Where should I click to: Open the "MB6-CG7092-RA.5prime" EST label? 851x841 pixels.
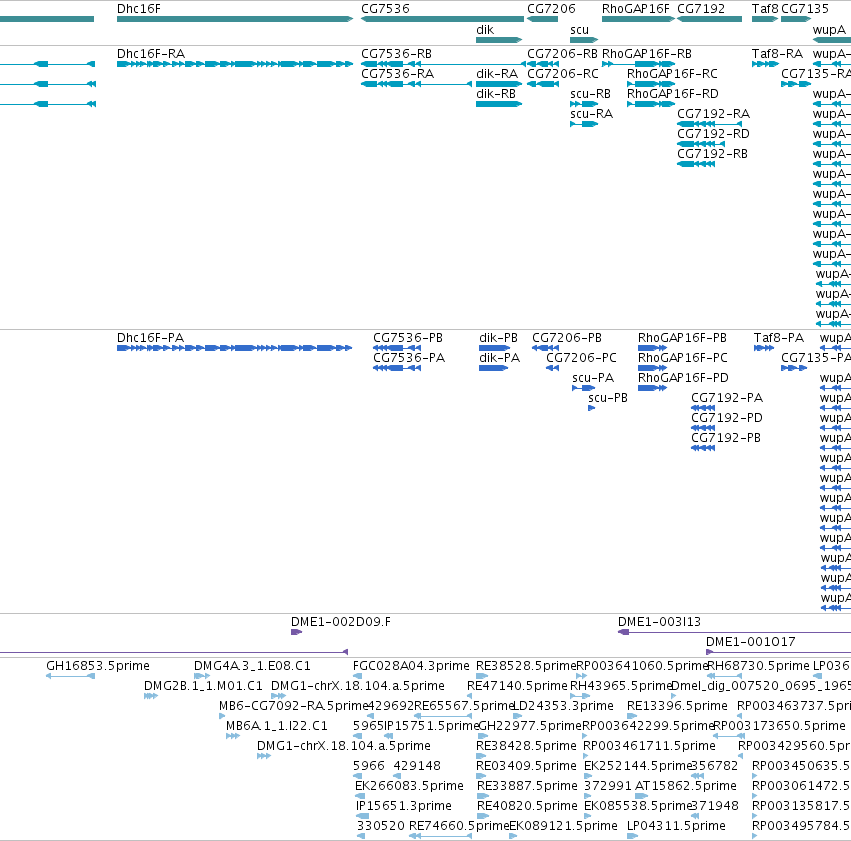[294, 706]
